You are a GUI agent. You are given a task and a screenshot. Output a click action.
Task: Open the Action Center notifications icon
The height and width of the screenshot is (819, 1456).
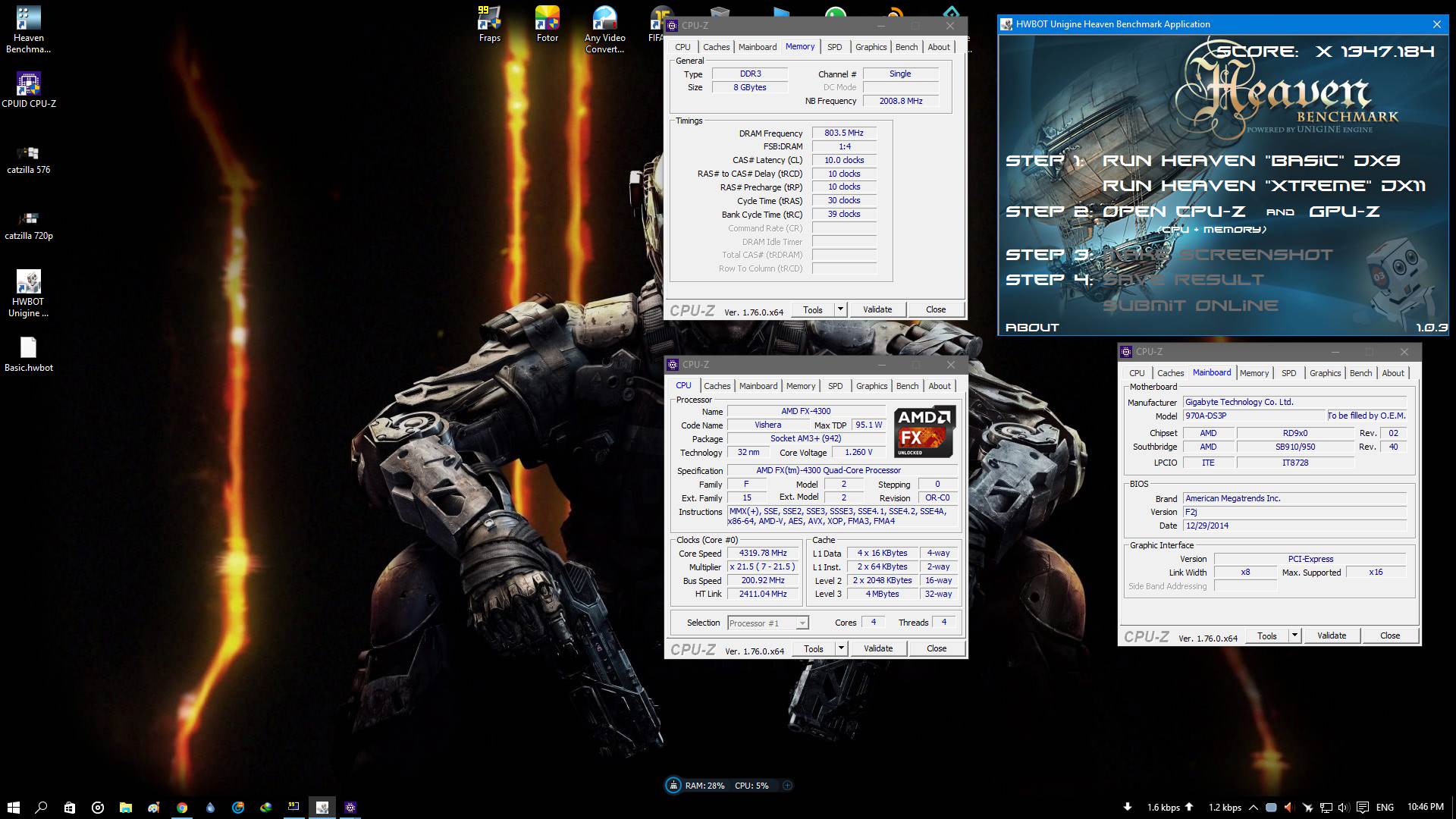pyautogui.click(x=1362, y=807)
